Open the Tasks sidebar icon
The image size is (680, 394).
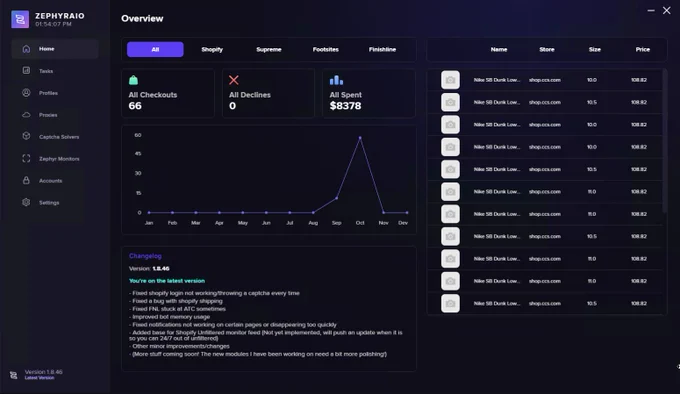click(26, 70)
